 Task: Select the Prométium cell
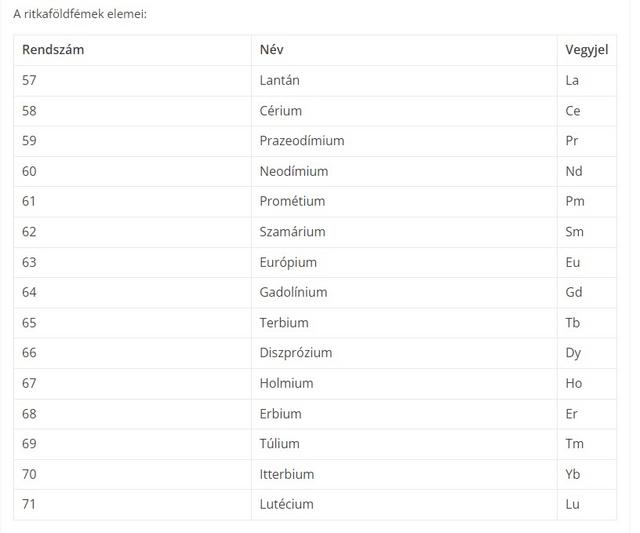tap(292, 201)
